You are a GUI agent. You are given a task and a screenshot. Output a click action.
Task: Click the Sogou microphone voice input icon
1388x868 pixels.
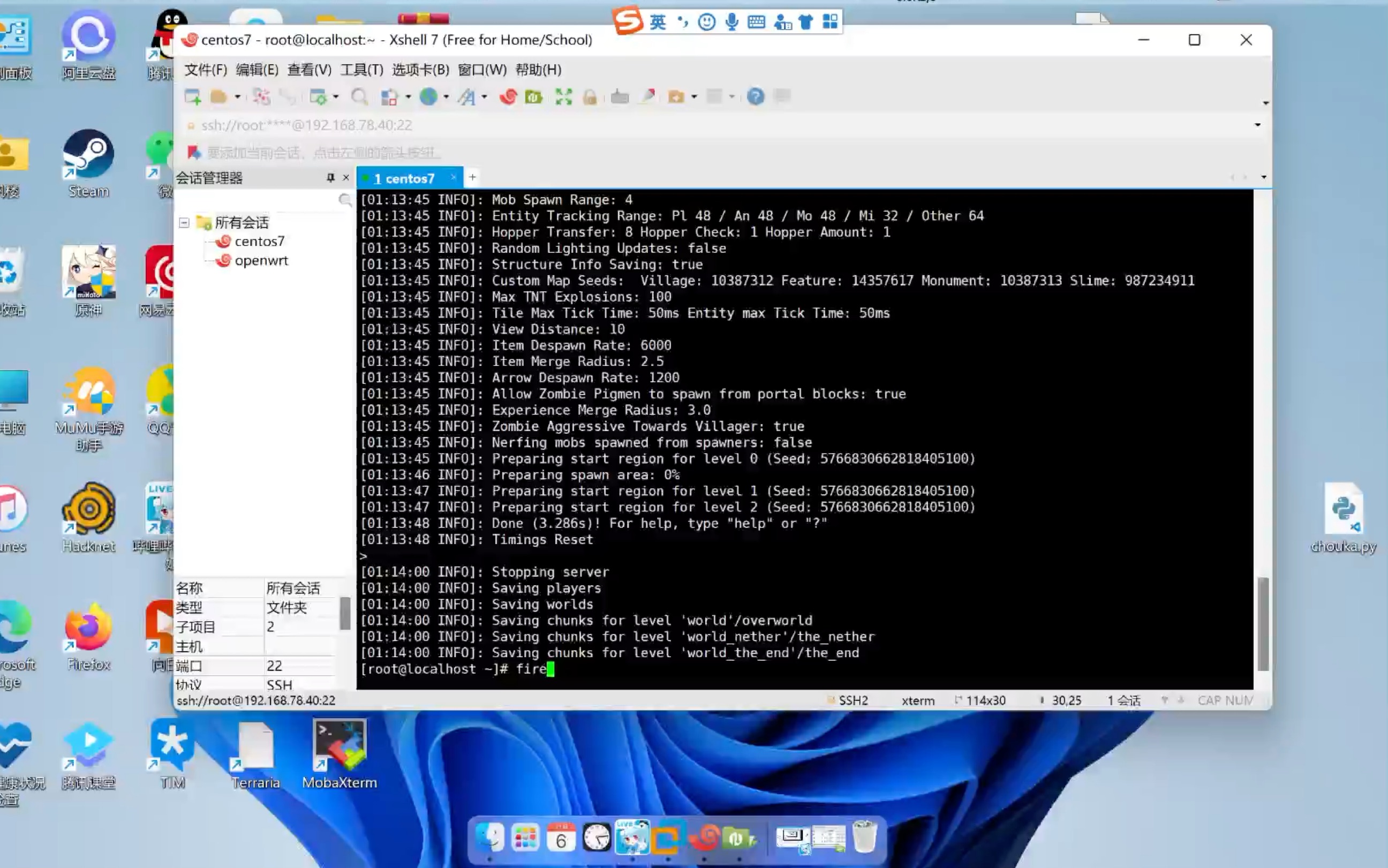click(731, 22)
